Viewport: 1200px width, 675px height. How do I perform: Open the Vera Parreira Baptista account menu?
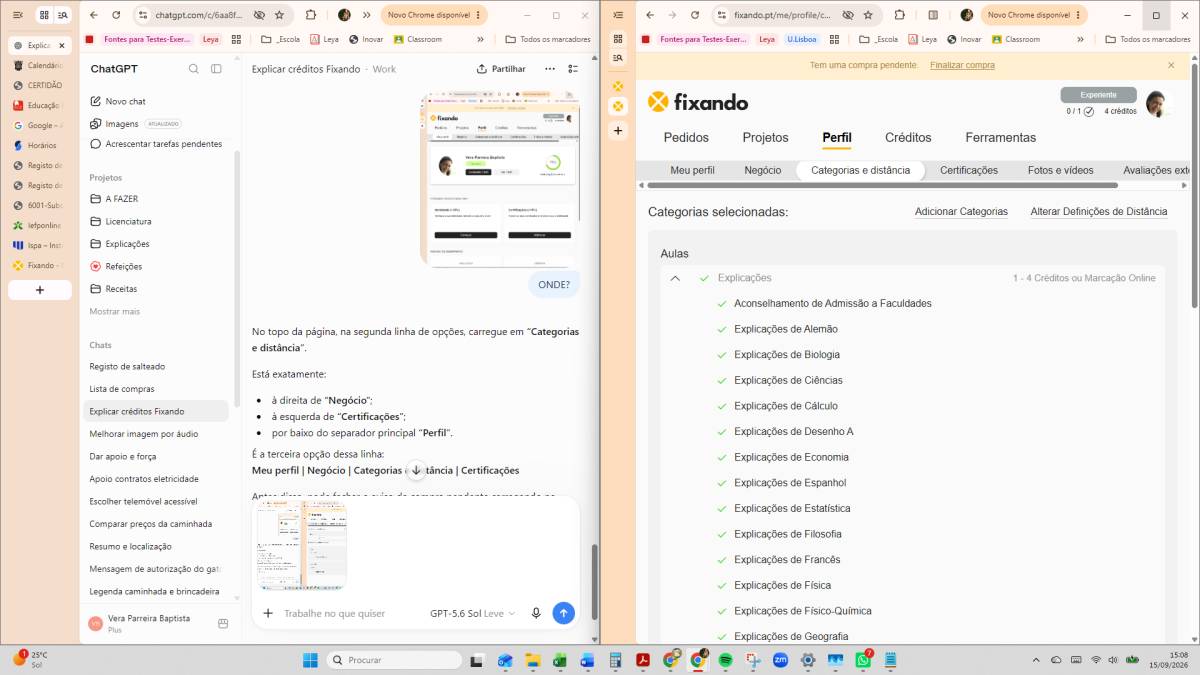click(150, 622)
